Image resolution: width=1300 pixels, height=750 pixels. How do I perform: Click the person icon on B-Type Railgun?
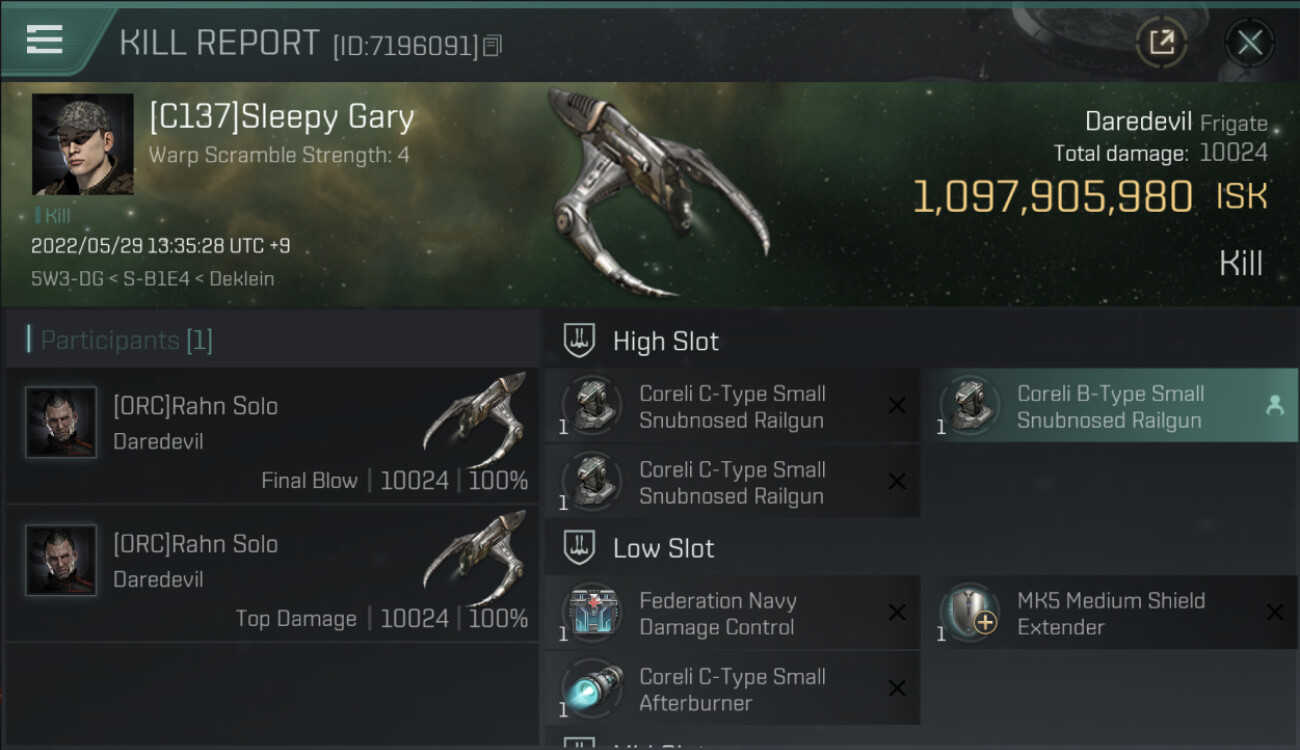pos(1274,405)
